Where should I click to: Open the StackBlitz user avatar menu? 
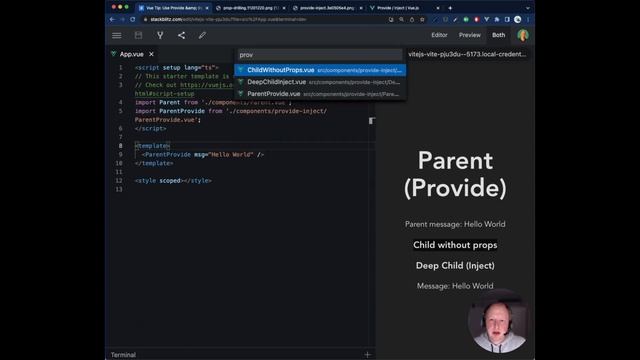(x=523, y=36)
